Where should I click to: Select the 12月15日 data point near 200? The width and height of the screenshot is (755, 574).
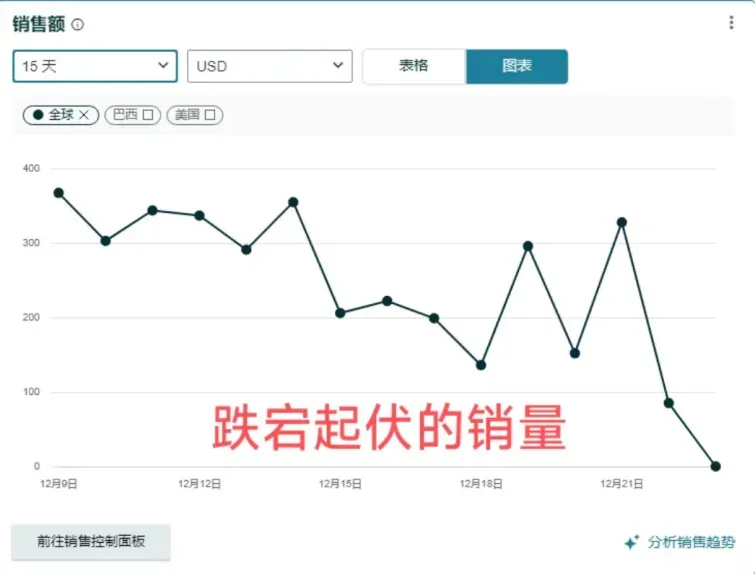pyautogui.click(x=340, y=313)
